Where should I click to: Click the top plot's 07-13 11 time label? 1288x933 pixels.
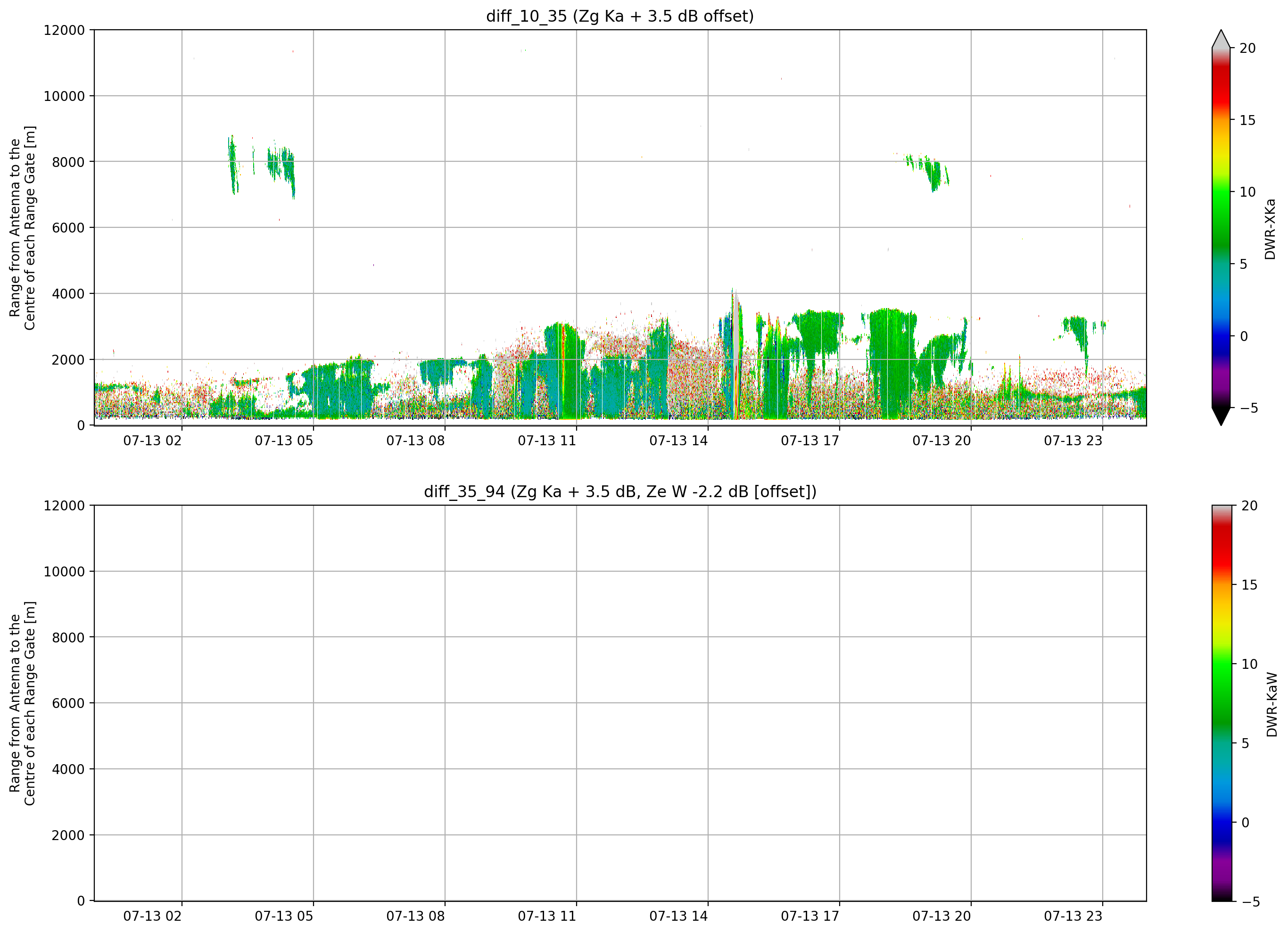(547, 441)
